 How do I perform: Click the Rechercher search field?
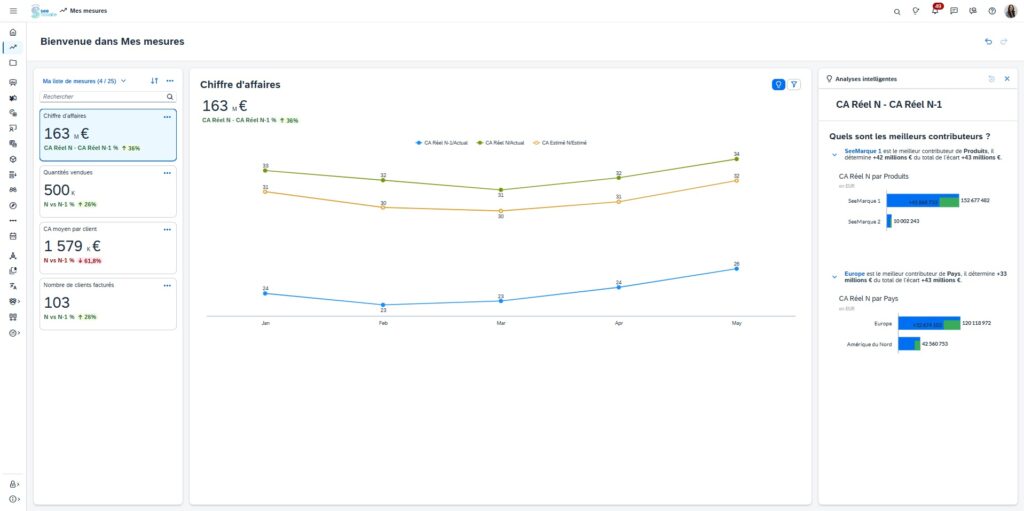(102, 97)
